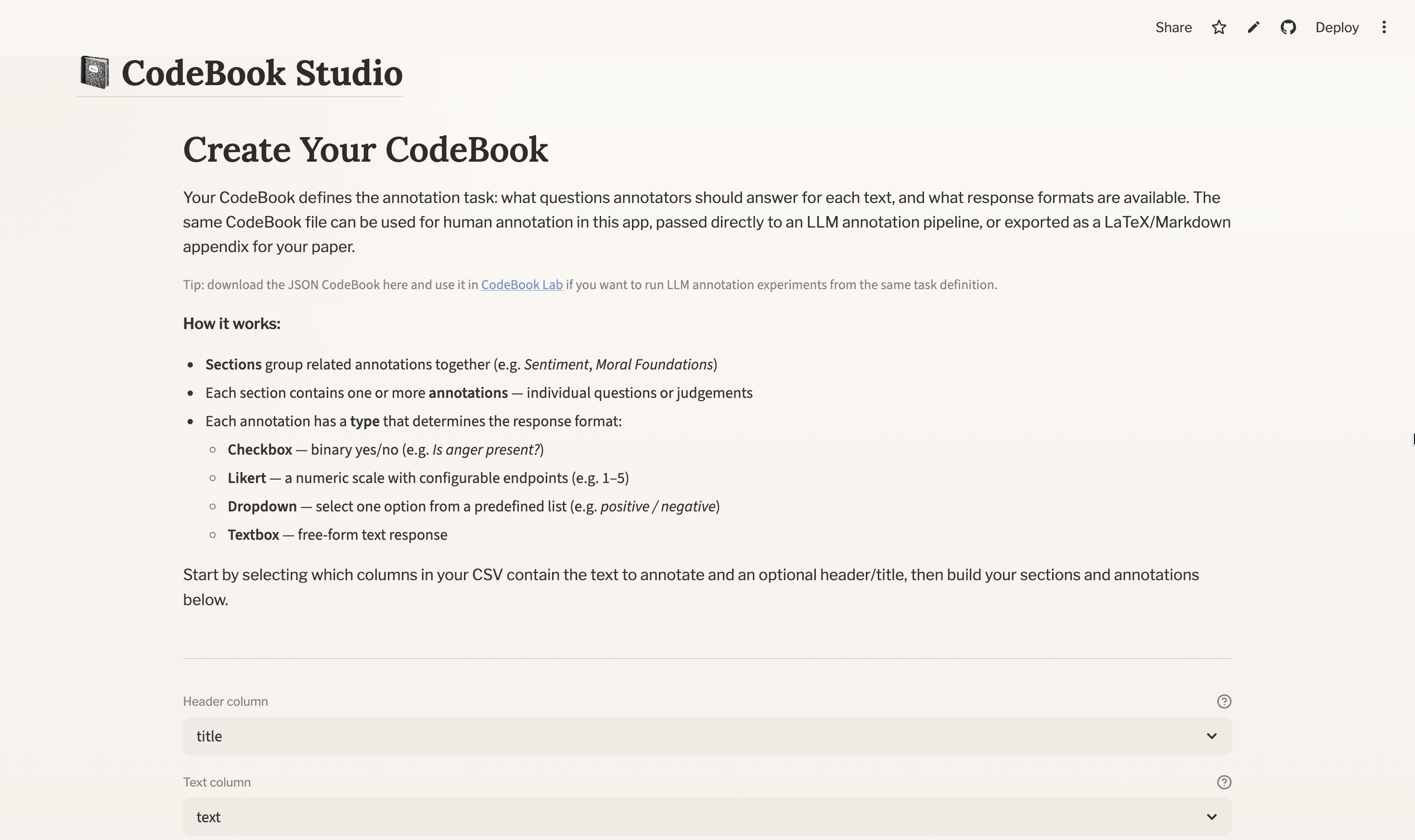Viewport: 1415px width, 840px height.
Task: Open the Text column dropdown showing text
Action: (707, 817)
